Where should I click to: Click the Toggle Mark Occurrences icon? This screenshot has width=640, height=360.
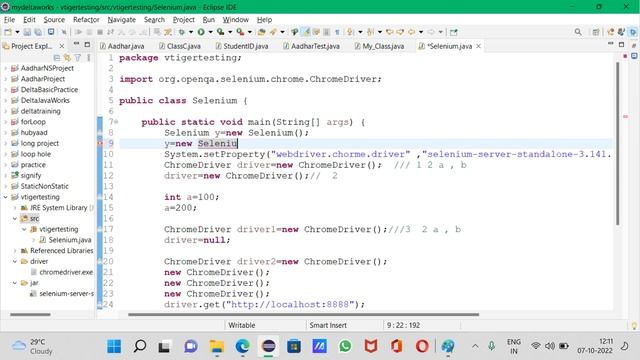(x=306, y=32)
